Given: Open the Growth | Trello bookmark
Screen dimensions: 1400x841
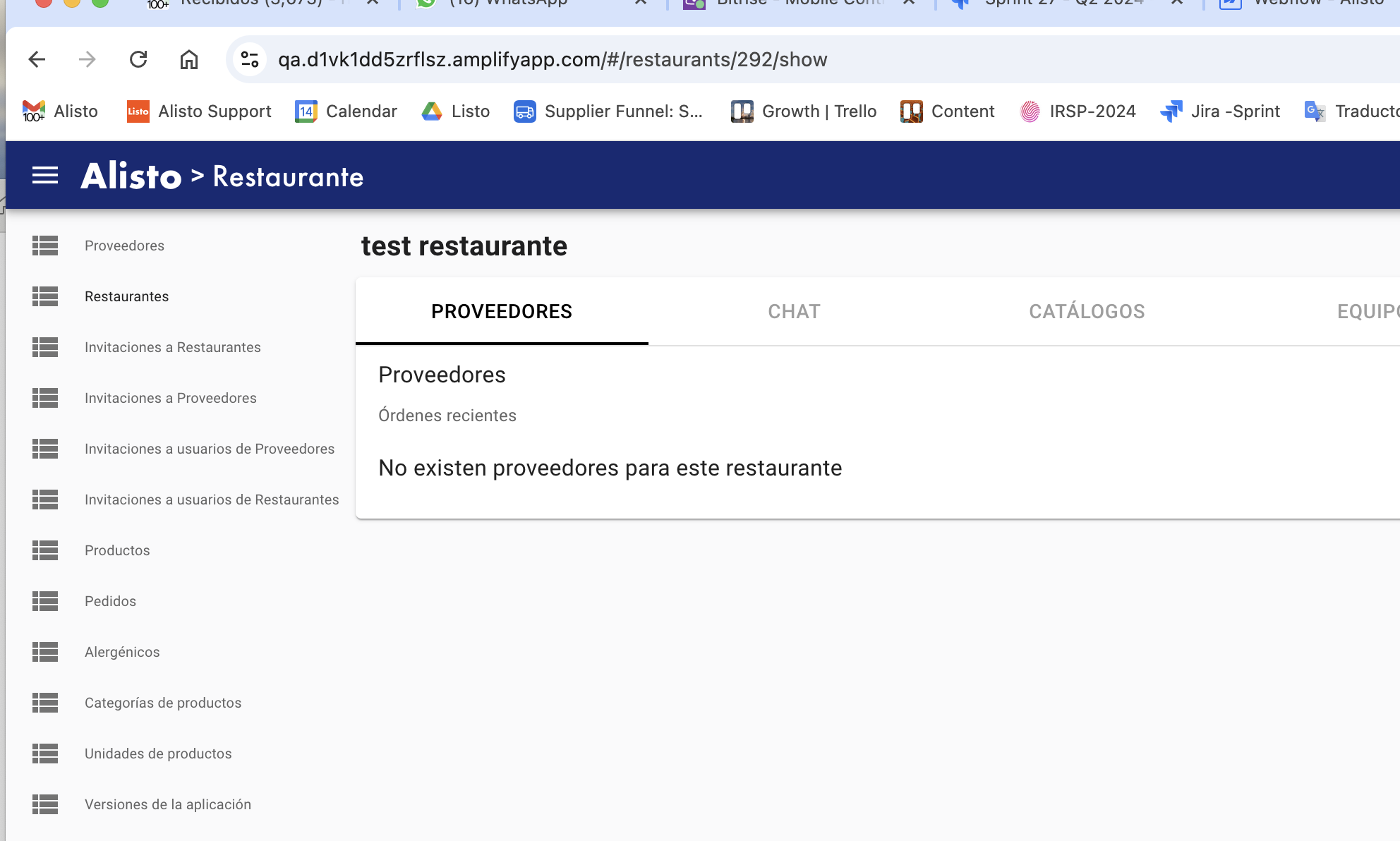Looking at the screenshot, I should (x=804, y=111).
